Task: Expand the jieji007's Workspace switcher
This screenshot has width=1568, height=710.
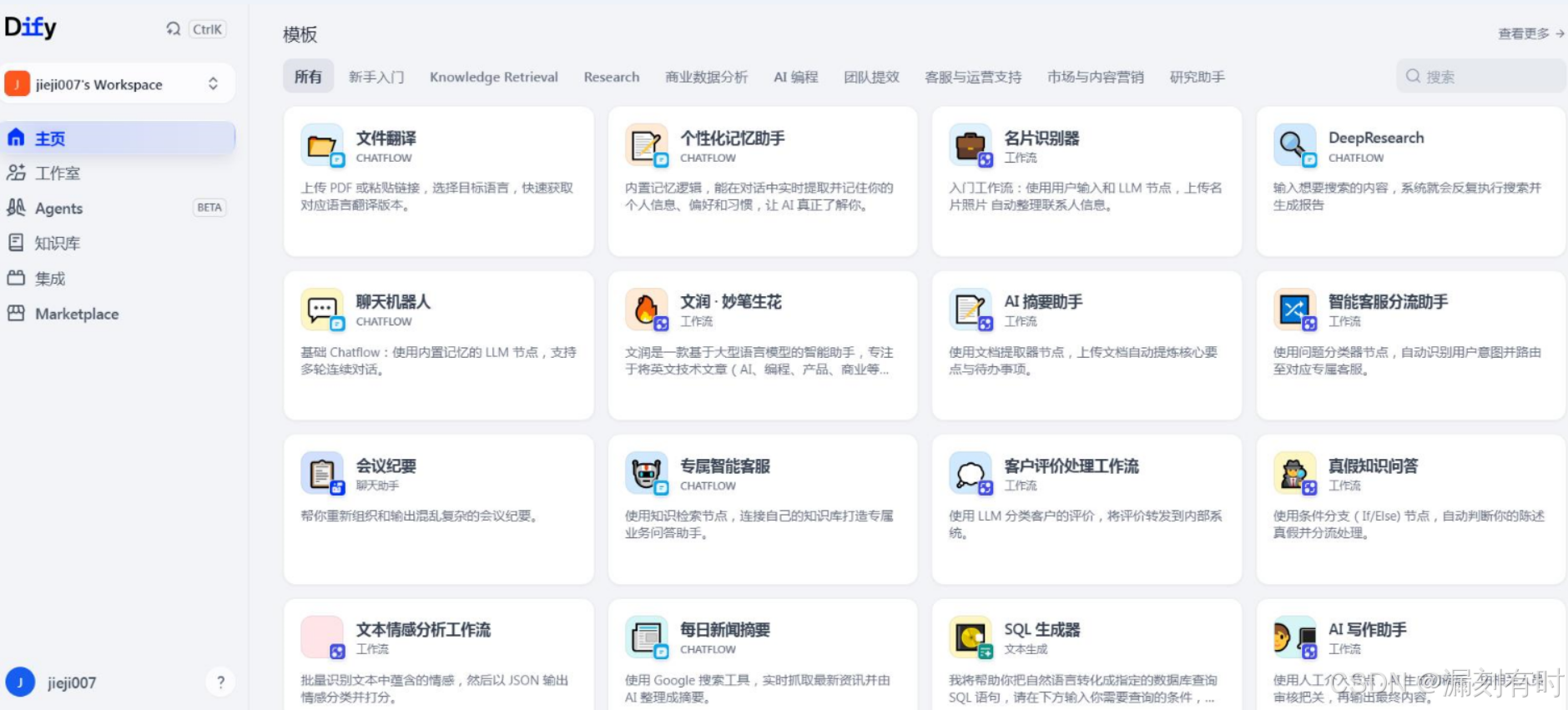Action: (118, 83)
